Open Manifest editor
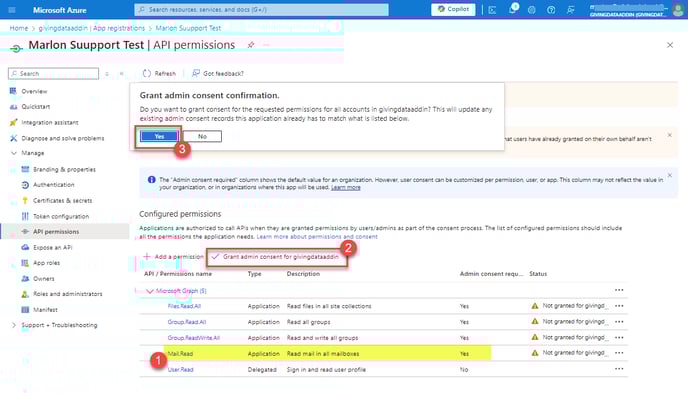 [x=45, y=310]
